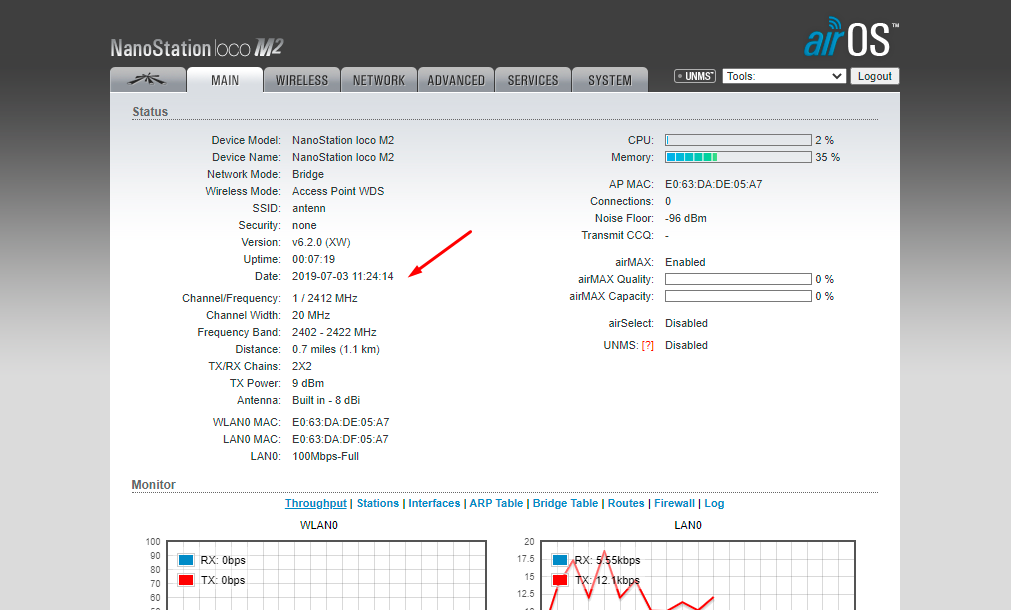Open the Log link
1011x610 pixels.
714,504
